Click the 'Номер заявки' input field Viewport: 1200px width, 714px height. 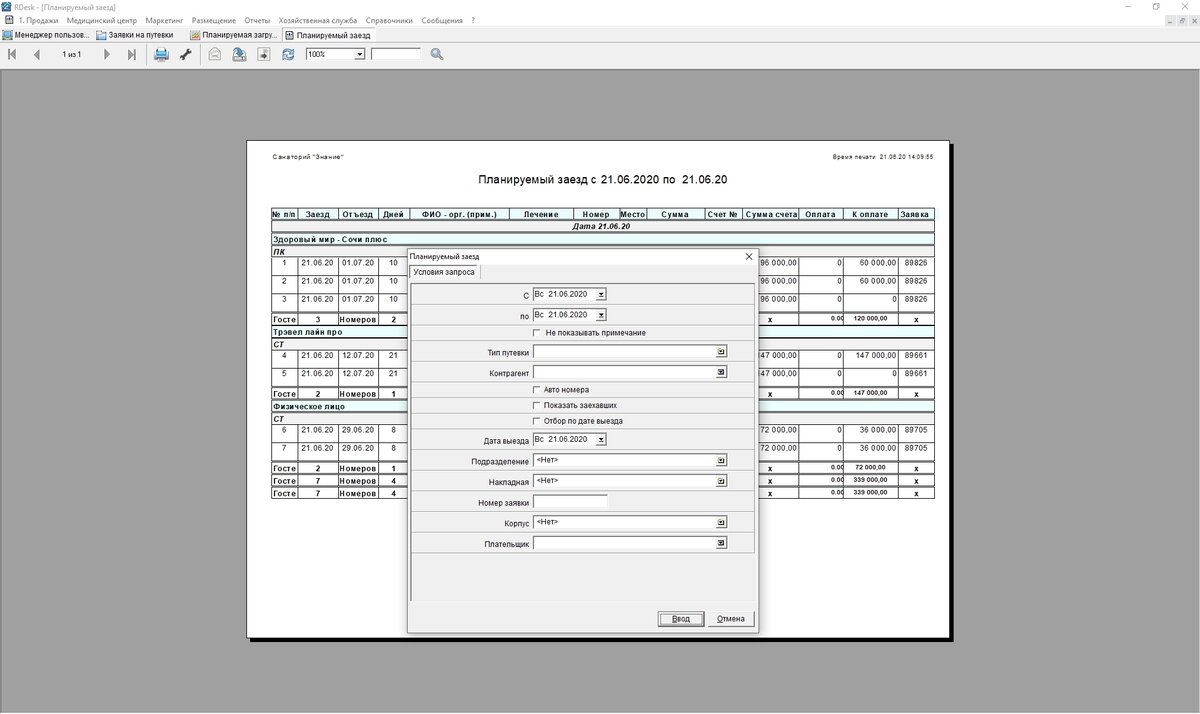click(x=570, y=502)
